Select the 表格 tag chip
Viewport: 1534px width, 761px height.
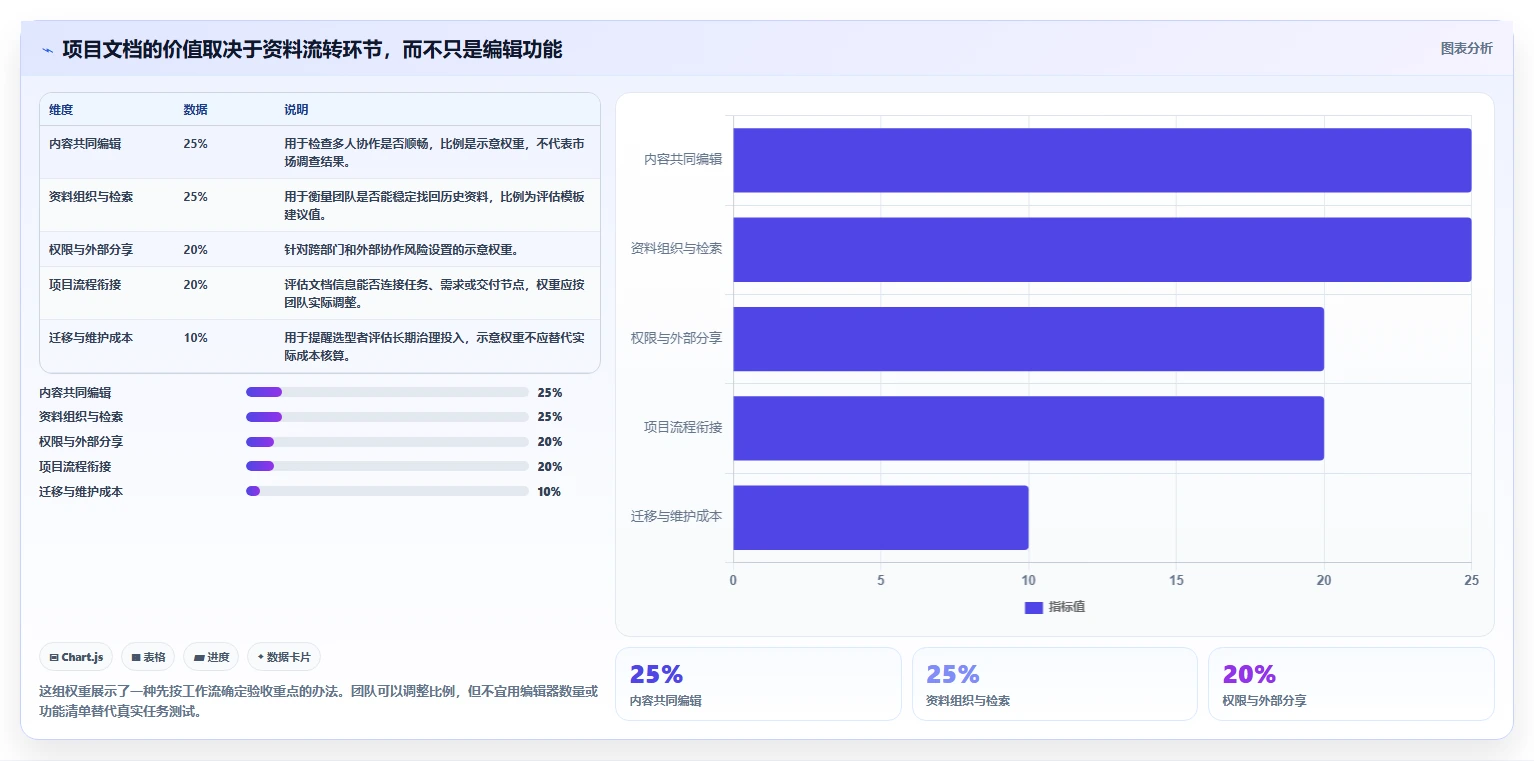[x=148, y=657]
